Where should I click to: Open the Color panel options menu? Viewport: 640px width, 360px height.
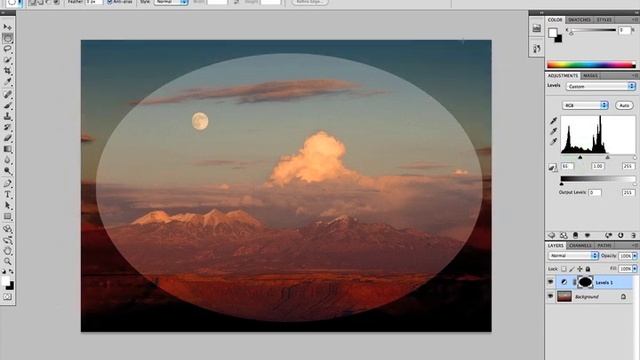click(x=635, y=20)
